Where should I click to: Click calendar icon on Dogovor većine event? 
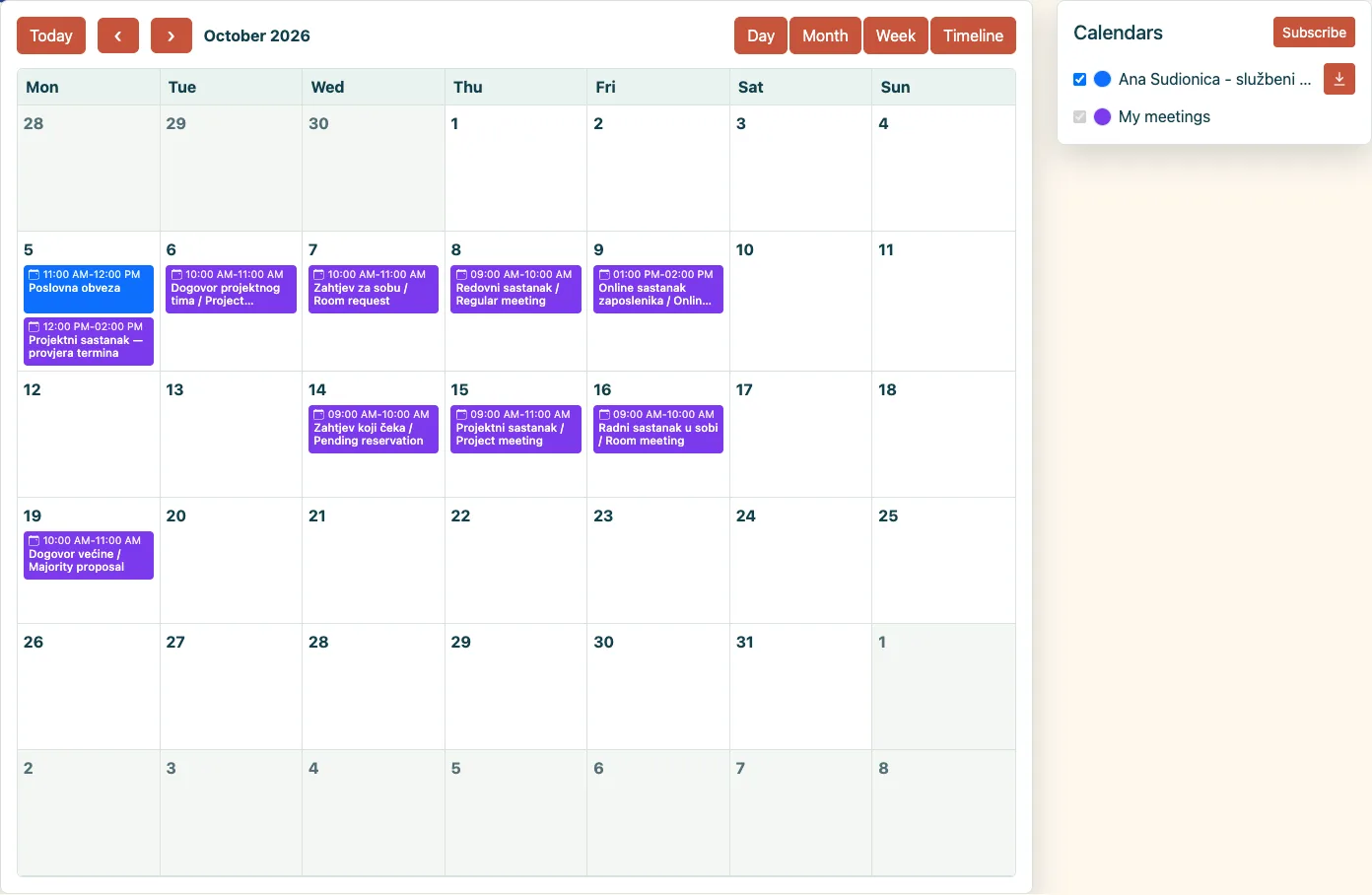point(34,541)
